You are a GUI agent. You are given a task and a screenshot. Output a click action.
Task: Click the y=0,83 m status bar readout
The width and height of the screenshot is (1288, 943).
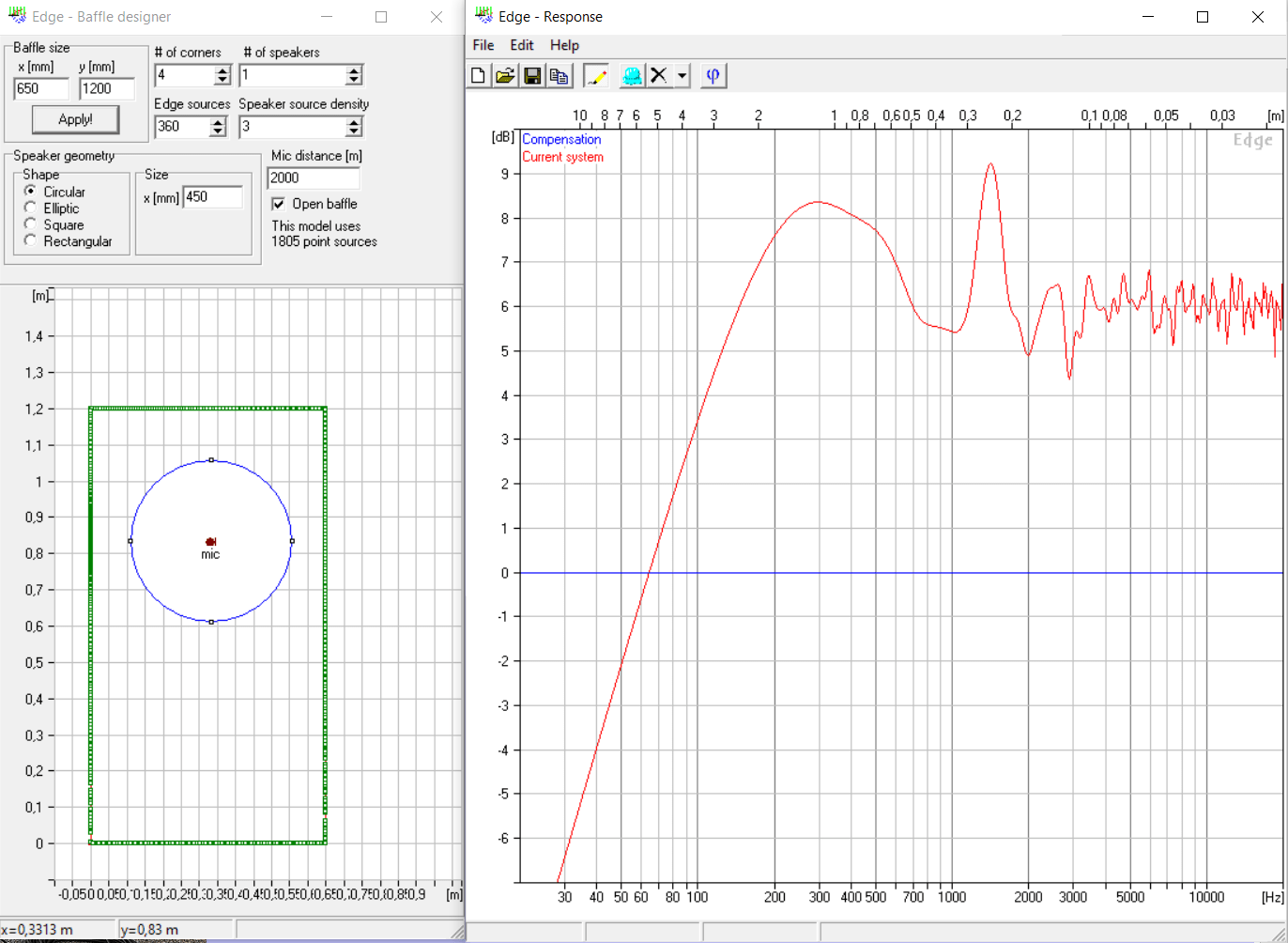[150, 930]
